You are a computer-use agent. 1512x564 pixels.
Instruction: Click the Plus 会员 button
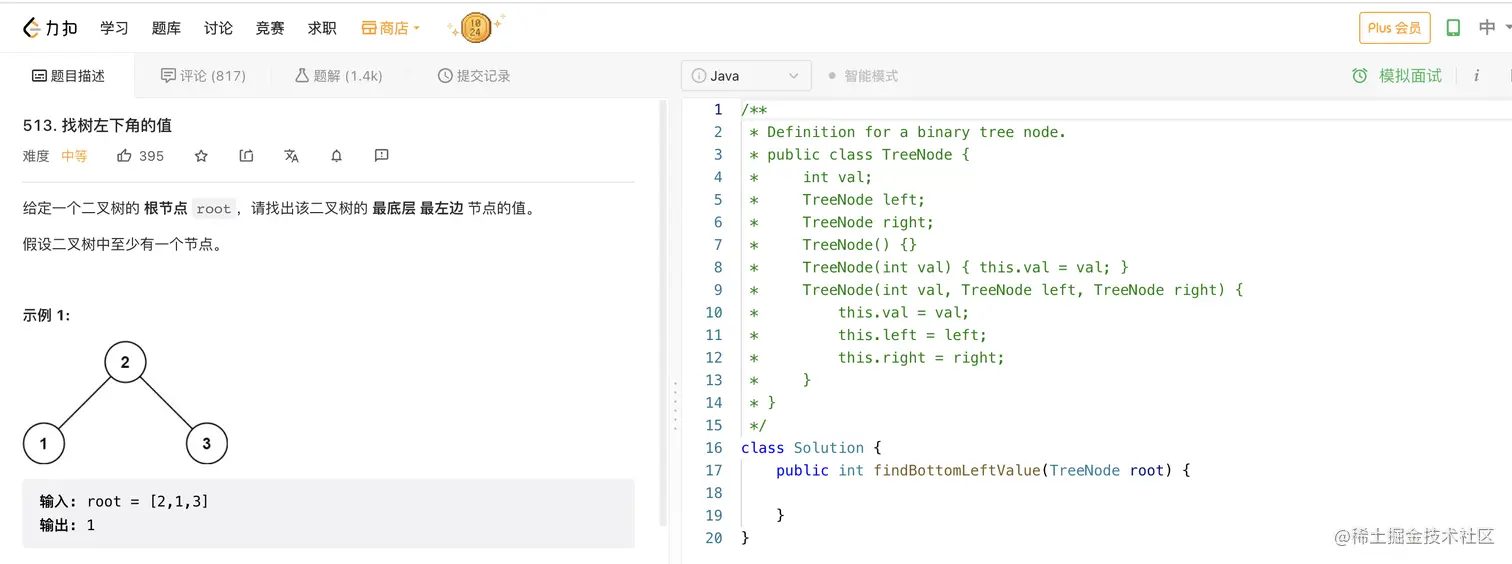(x=1394, y=28)
